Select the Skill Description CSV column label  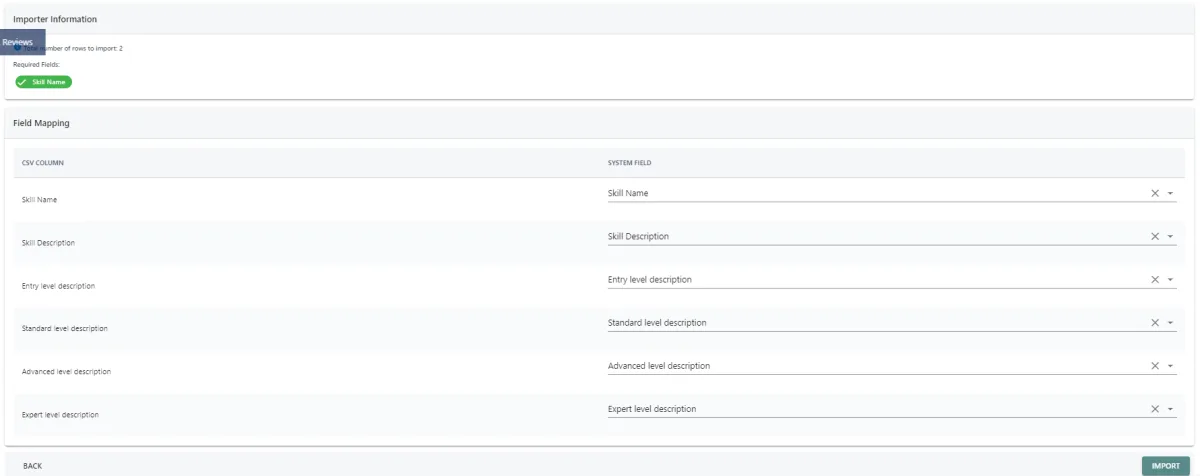point(48,243)
